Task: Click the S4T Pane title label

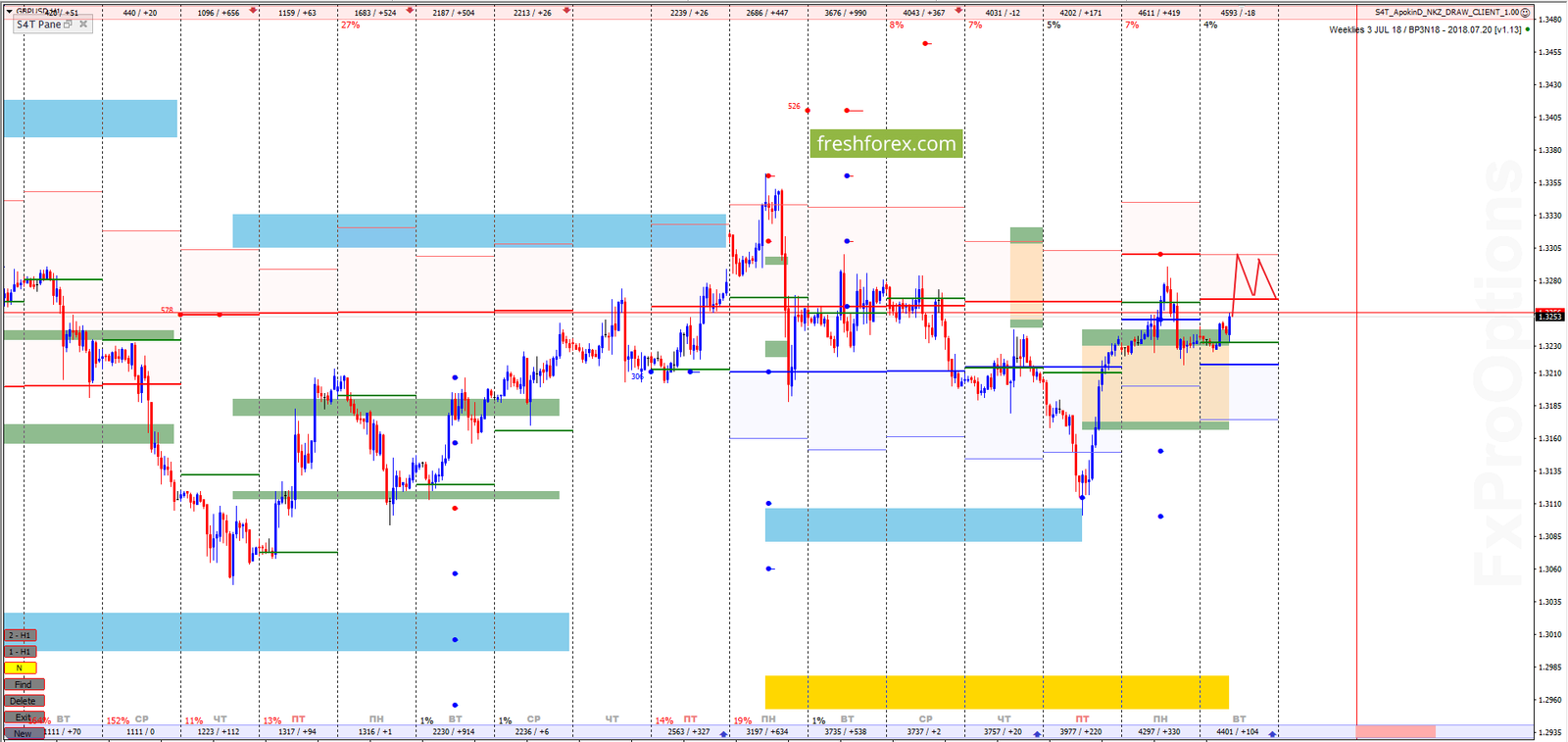Action: point(39,25)
